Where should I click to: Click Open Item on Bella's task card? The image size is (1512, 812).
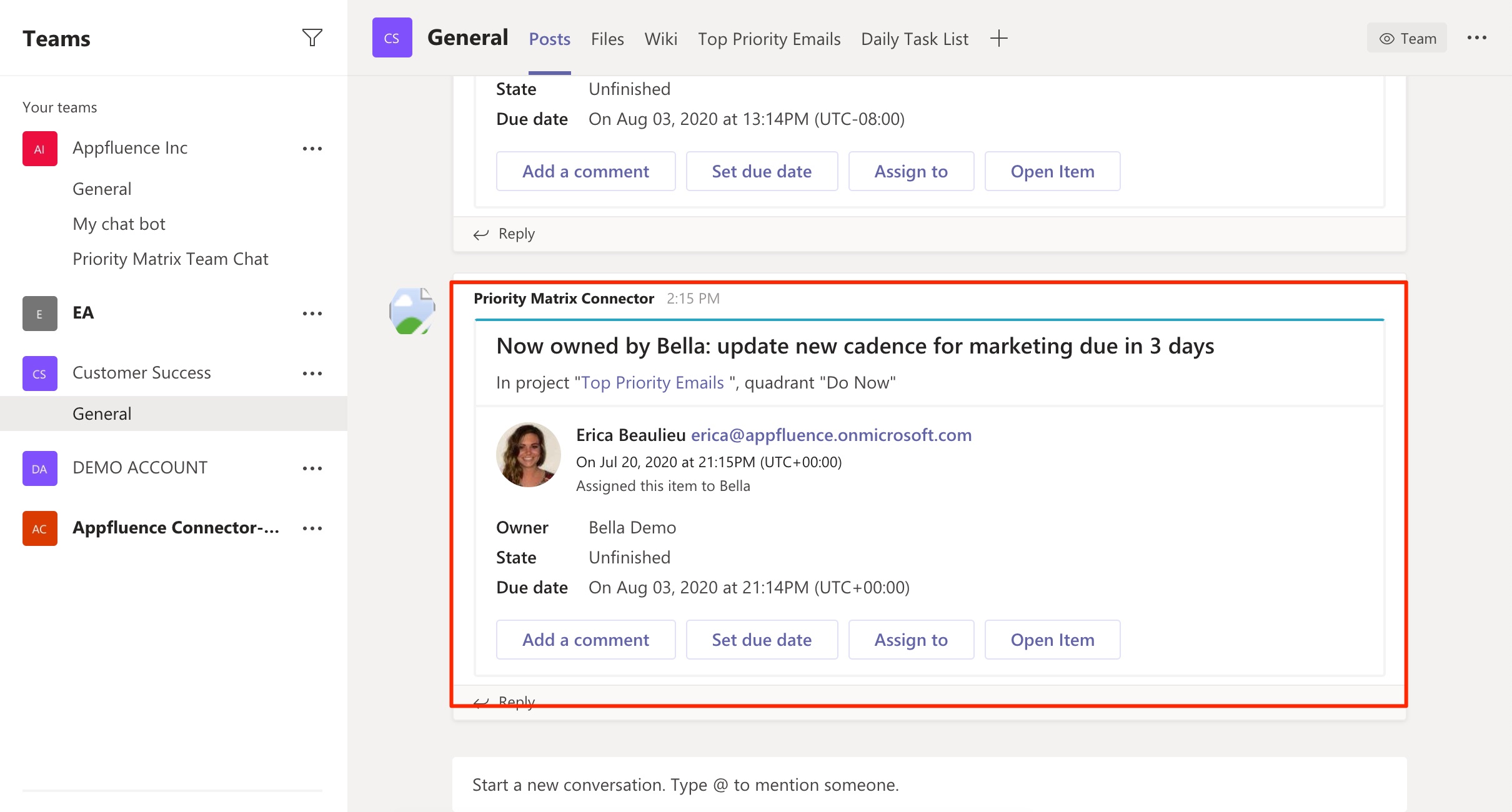[x=1052, y=639]
